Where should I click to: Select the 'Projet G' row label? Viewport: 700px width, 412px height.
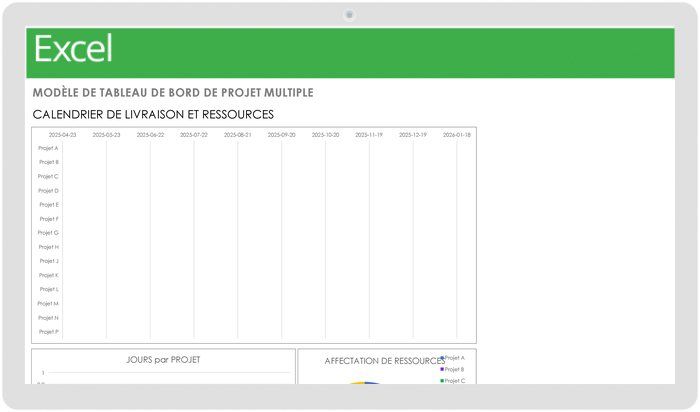pos(48,233)
